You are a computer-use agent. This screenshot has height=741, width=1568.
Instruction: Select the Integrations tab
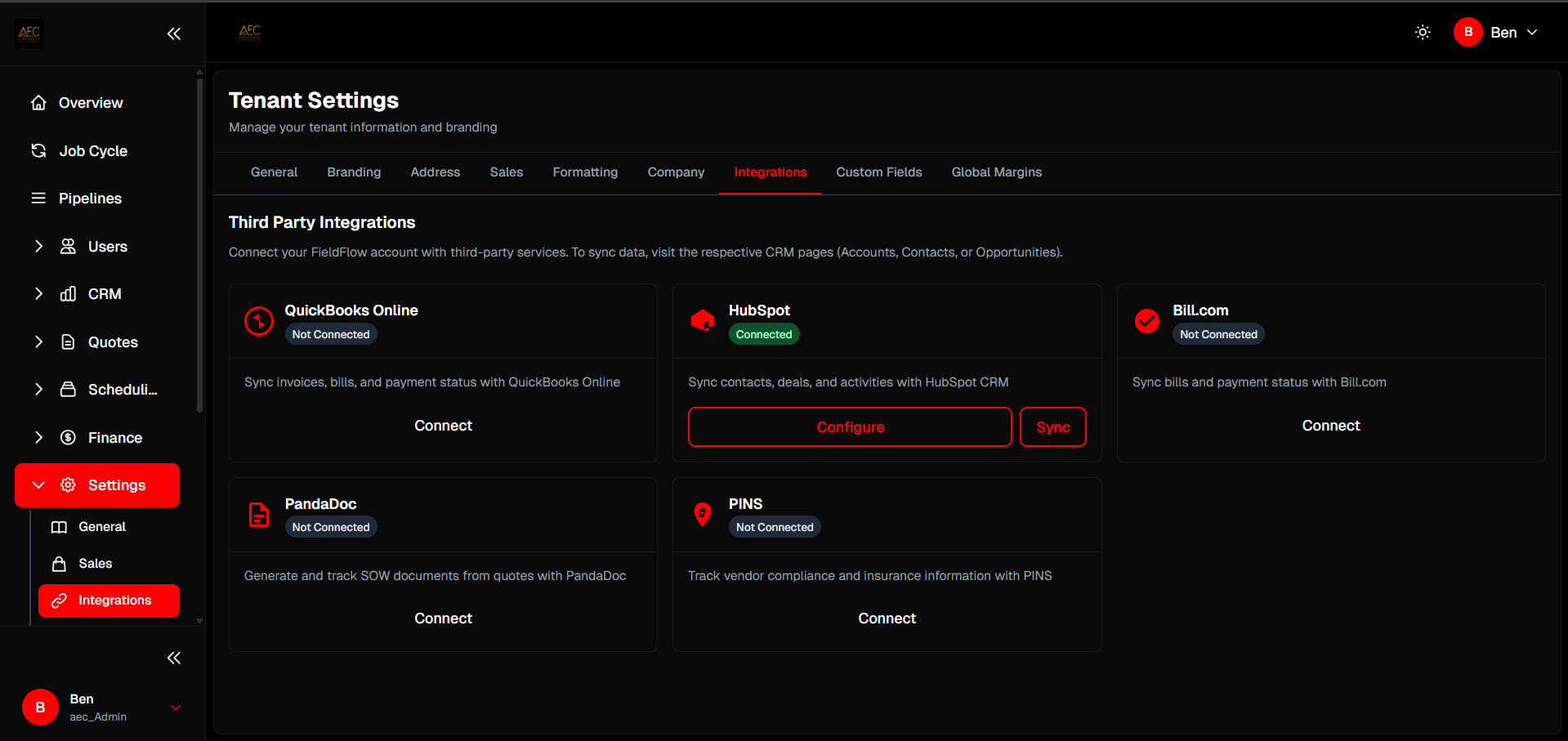771,172
